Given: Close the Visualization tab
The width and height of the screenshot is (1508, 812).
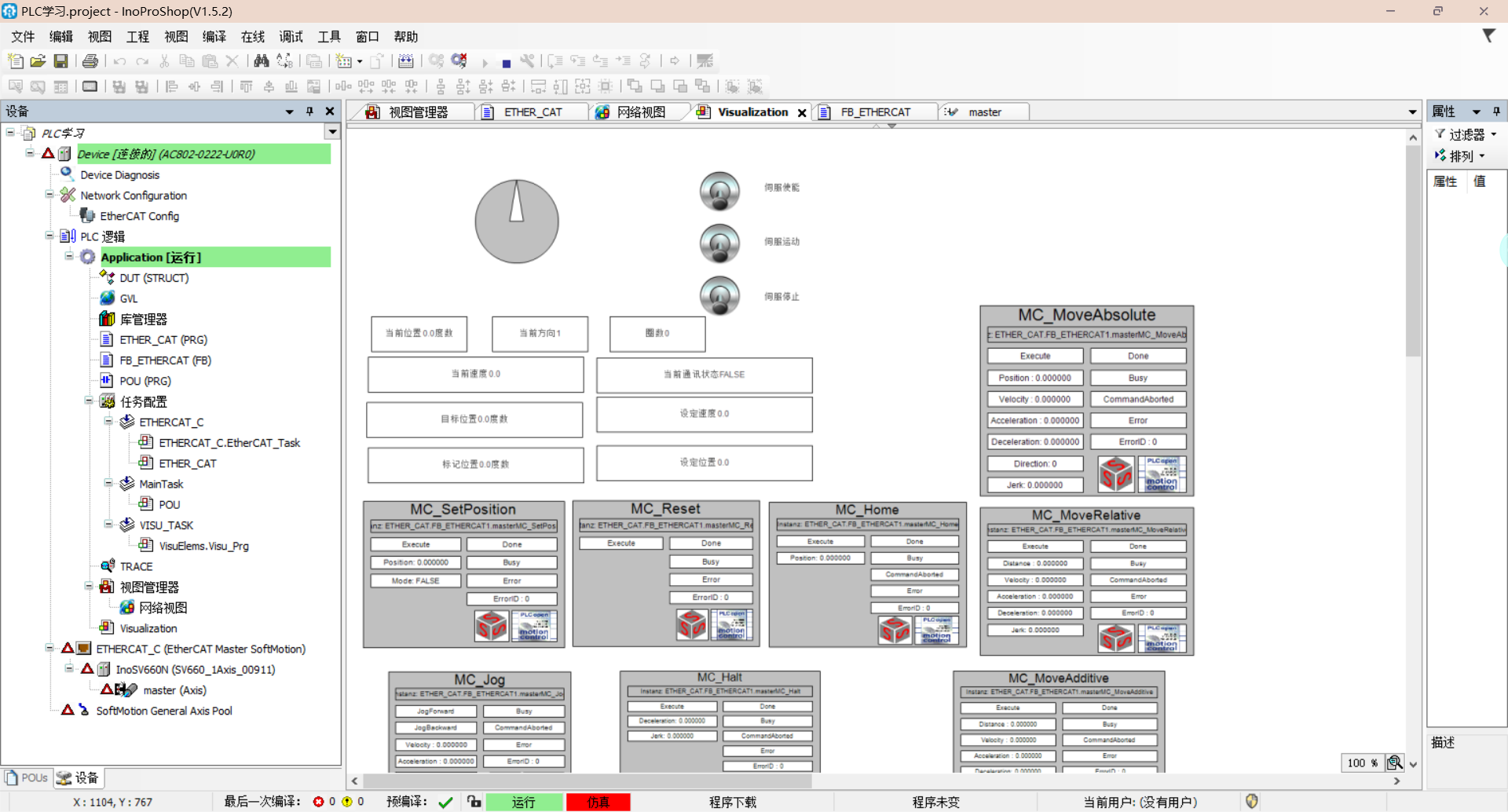Looking at the screenshot, I should click(x=802, y=112).
